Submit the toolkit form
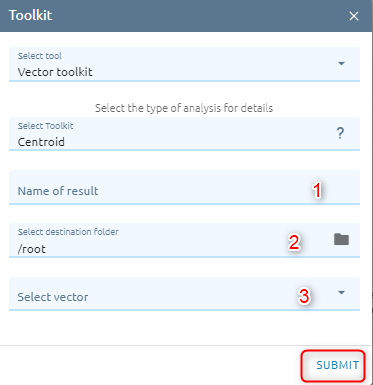Image resolution: width=373 pixels, height=385 pixels. [337, 365]
